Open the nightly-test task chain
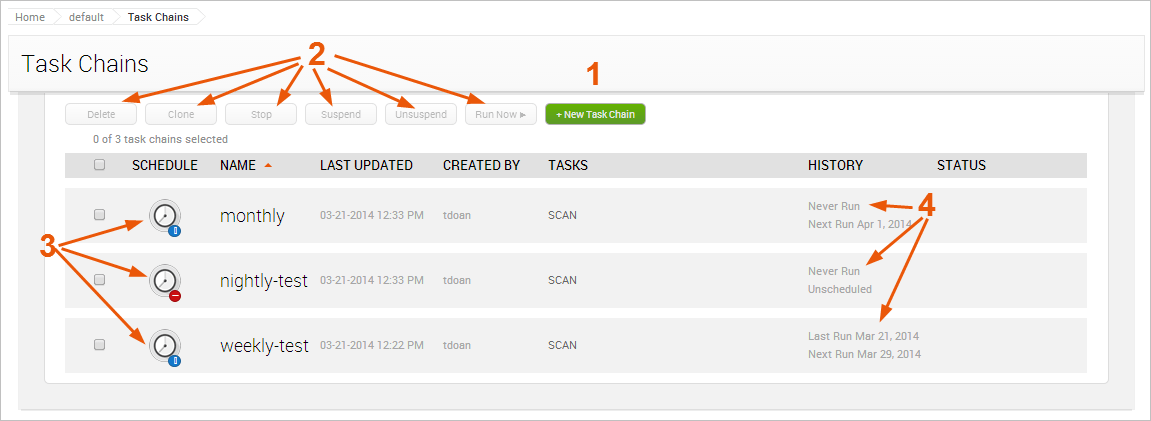Screen dimensions: 1151x421 [263, 281]
